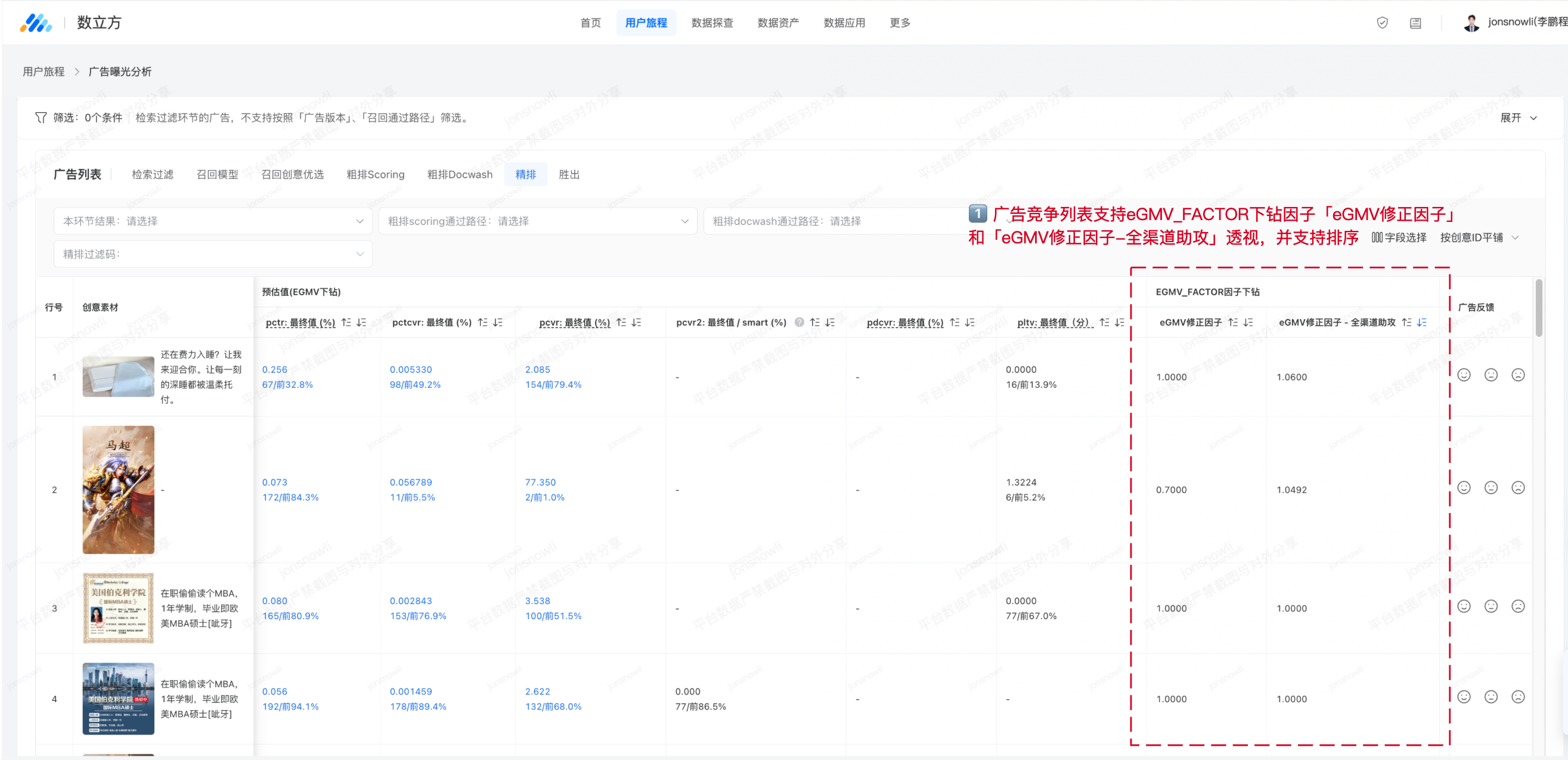Click smiley face feedback icon for row 1
Screen dimensions: 1568x760
click(1463, 375)
